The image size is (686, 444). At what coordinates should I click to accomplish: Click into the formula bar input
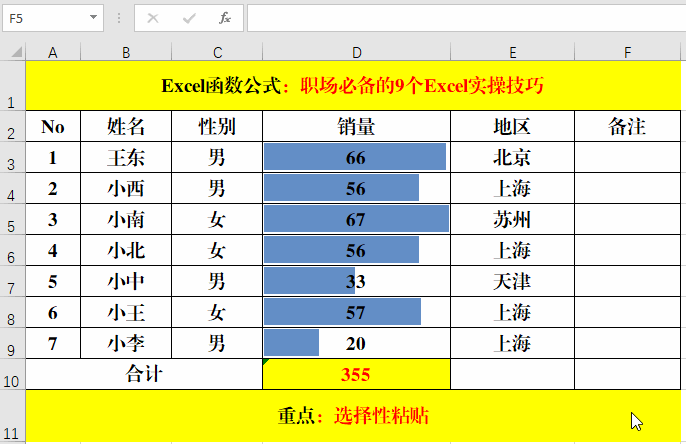tap(466, 18)
